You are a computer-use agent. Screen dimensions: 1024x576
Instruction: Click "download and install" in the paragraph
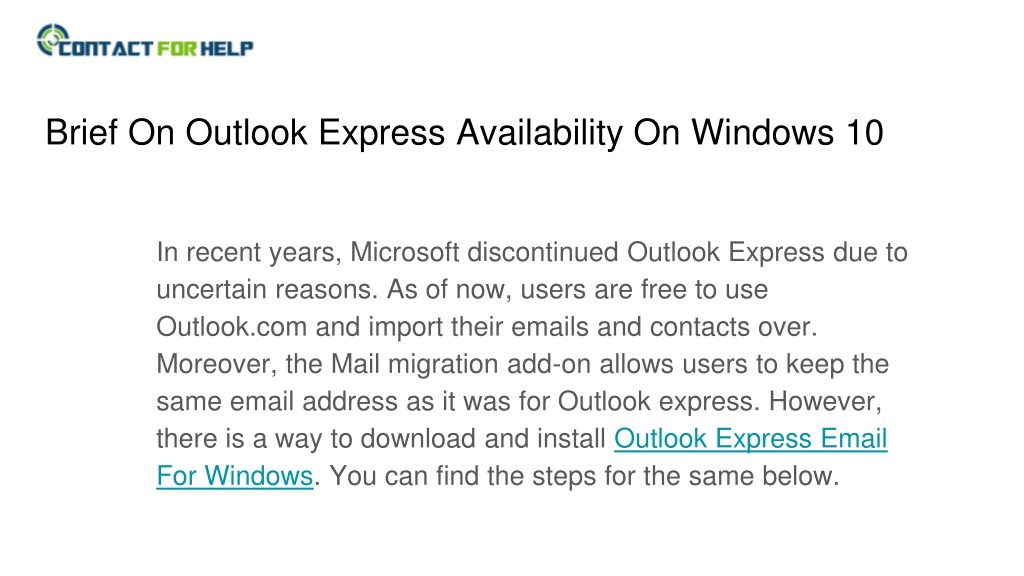pyautogui.click(x=483, y=438)
